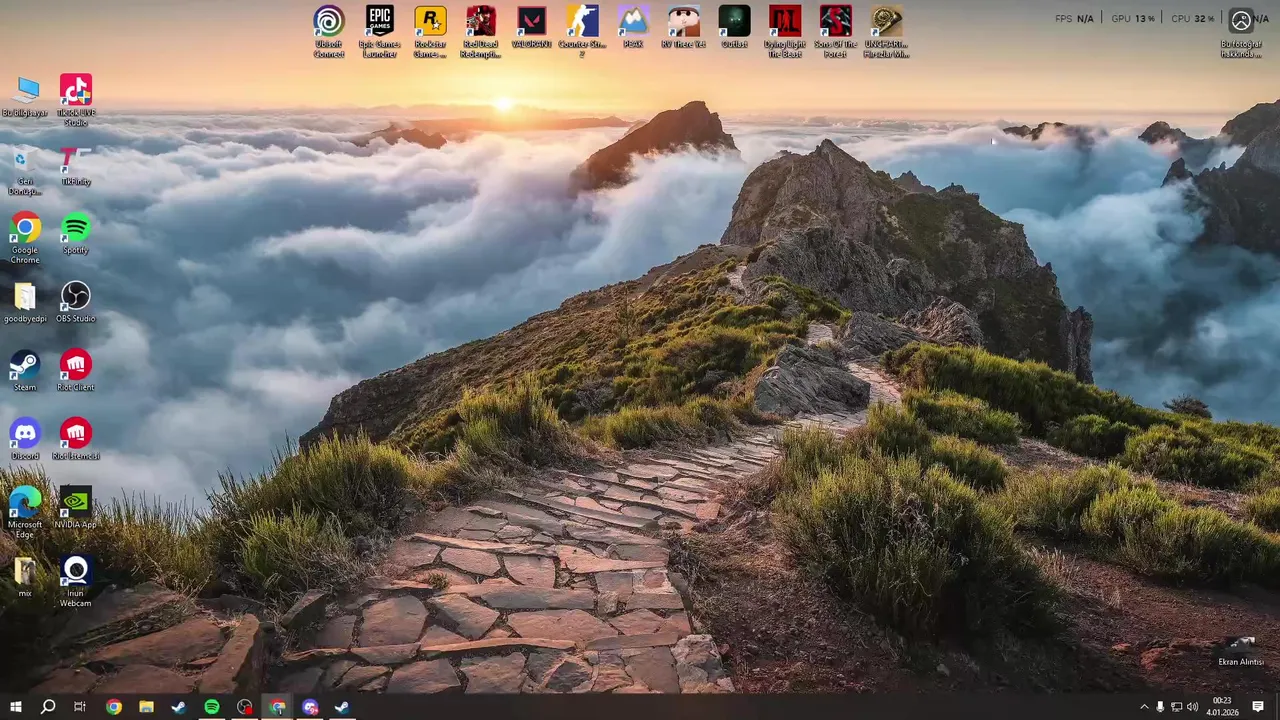This screenshot has width=1280, height=720.
Task: Open the Iriun Webcam shortcut
Action: (76, 582)
